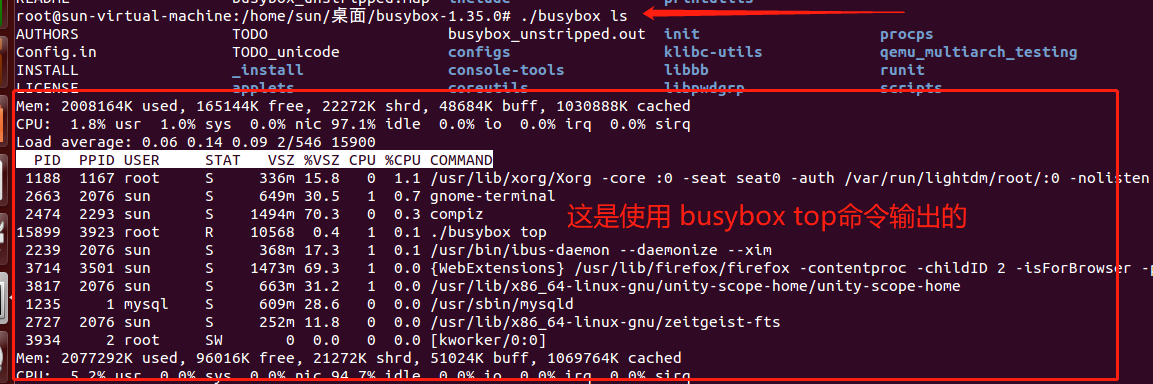Click the Load average line

tap(196, 142)
